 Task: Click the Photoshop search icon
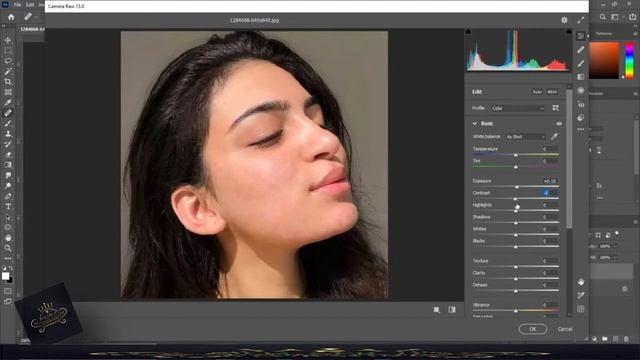602,17
